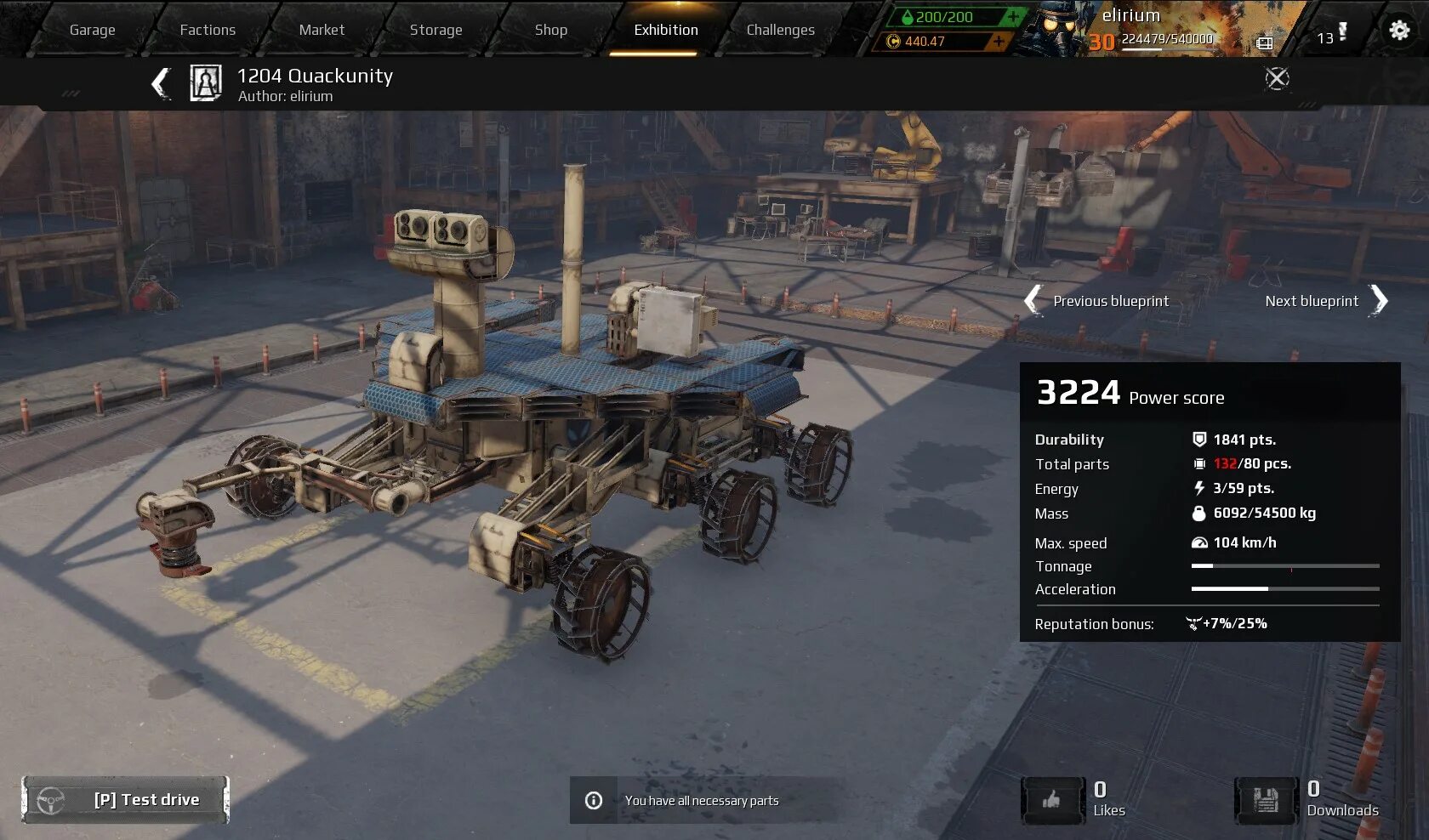Click the chat window icon near experience bar
The height and width of the screenshot is (840, 1429).
(1265, 43)
